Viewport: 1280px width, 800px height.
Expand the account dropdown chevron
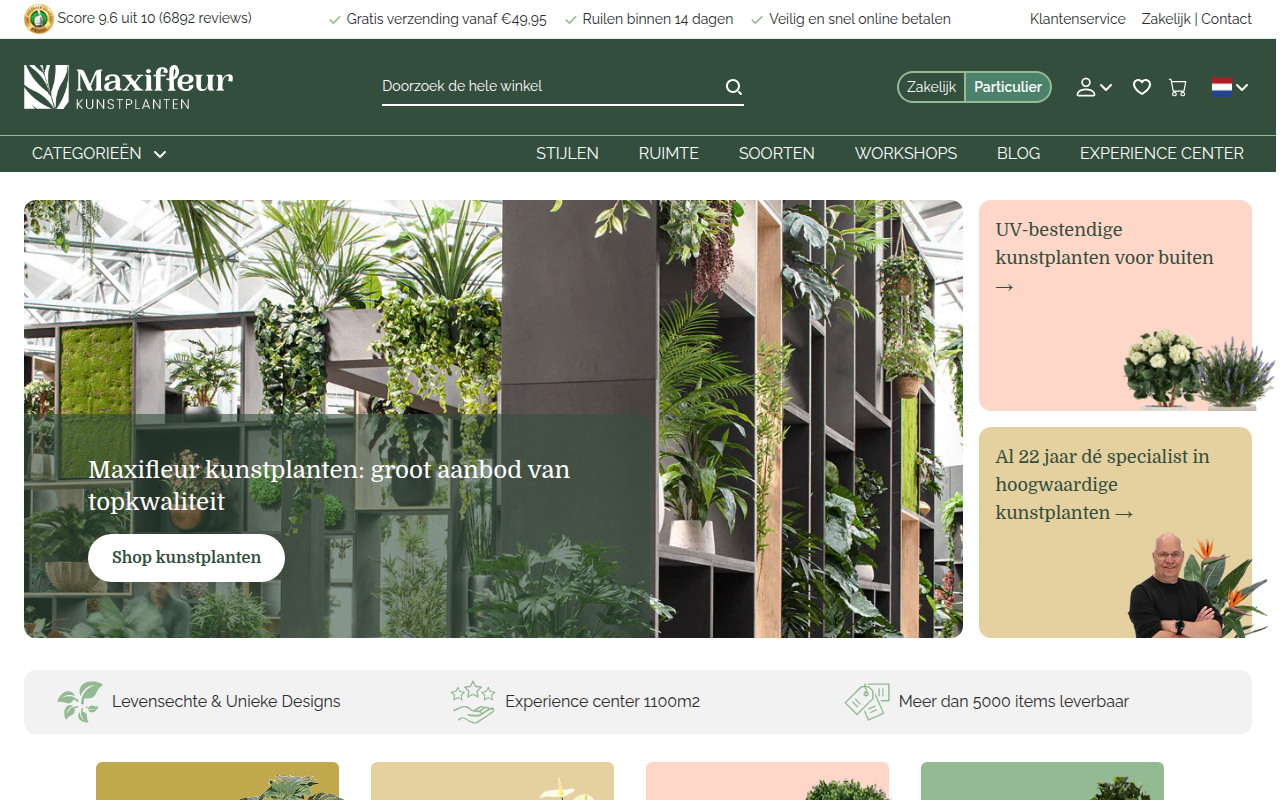1106,88
